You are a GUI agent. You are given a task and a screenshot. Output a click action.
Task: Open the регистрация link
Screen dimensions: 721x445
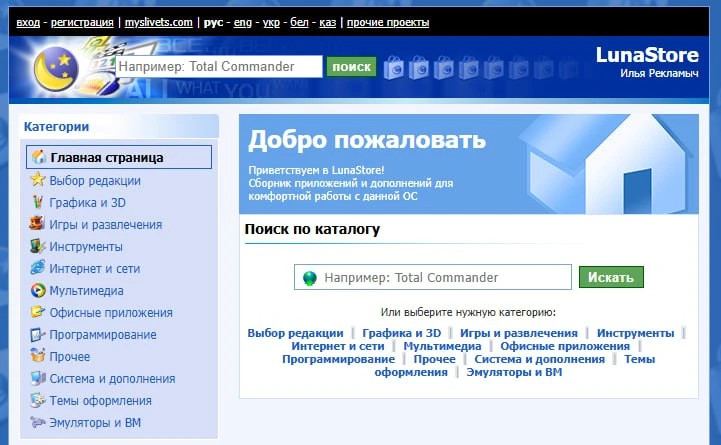point(82,22)
